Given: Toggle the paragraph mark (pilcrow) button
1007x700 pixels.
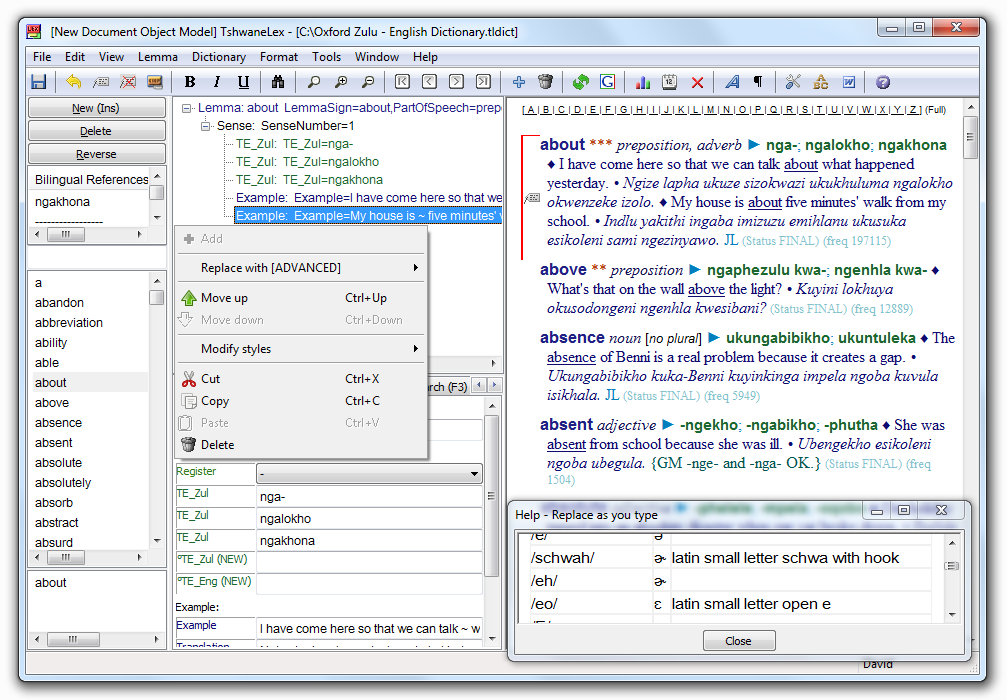Looking at the screenshot, I should coord(758,82).
